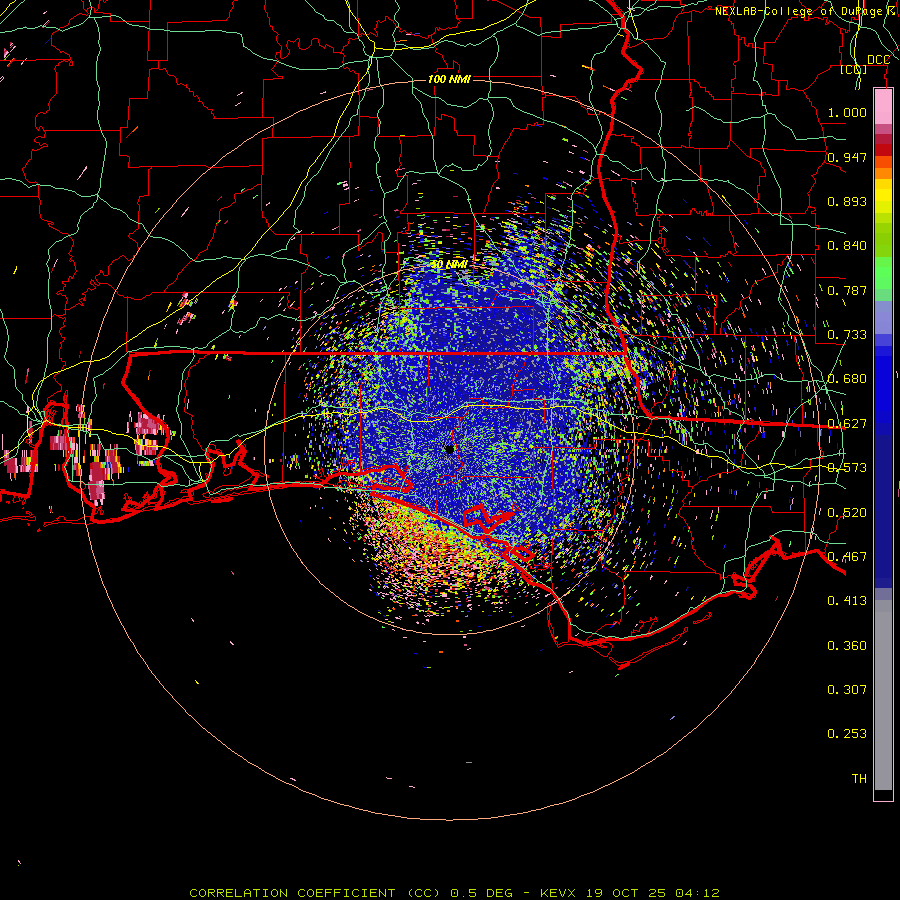The width and height of the screenshot is (900, 900).
Task: Click the 100 NMI range ring label
Action: [x=449, y=79]
